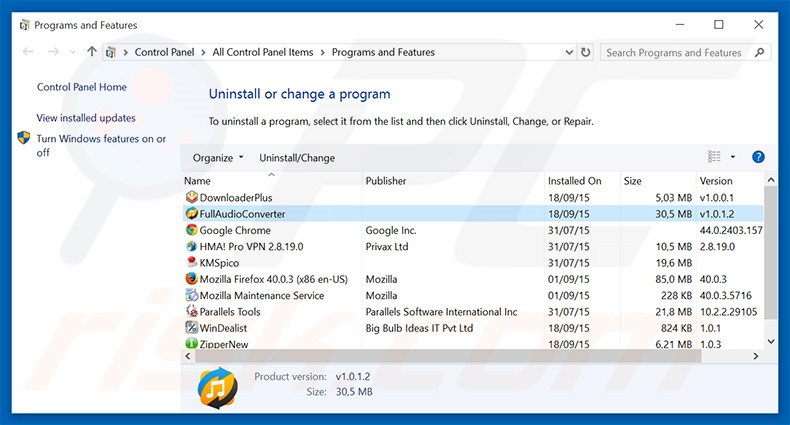Click the 85,0 MB size cell
This screenshot has height=425, width=790.
(x=674, y=279)
